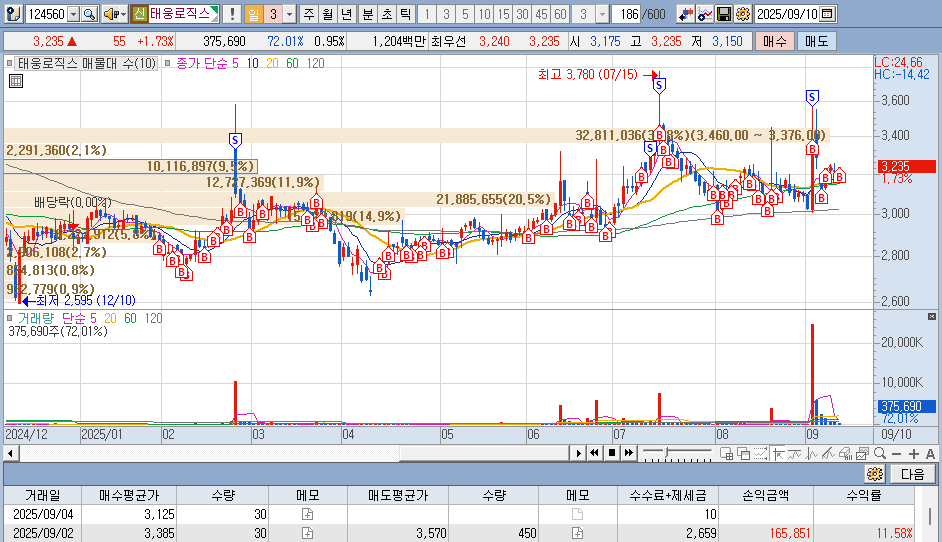Image resolution: width=942 pixels, height=542 pixels.
Task: Click the trade table vertical scrollbar
Action: (930, 516)
